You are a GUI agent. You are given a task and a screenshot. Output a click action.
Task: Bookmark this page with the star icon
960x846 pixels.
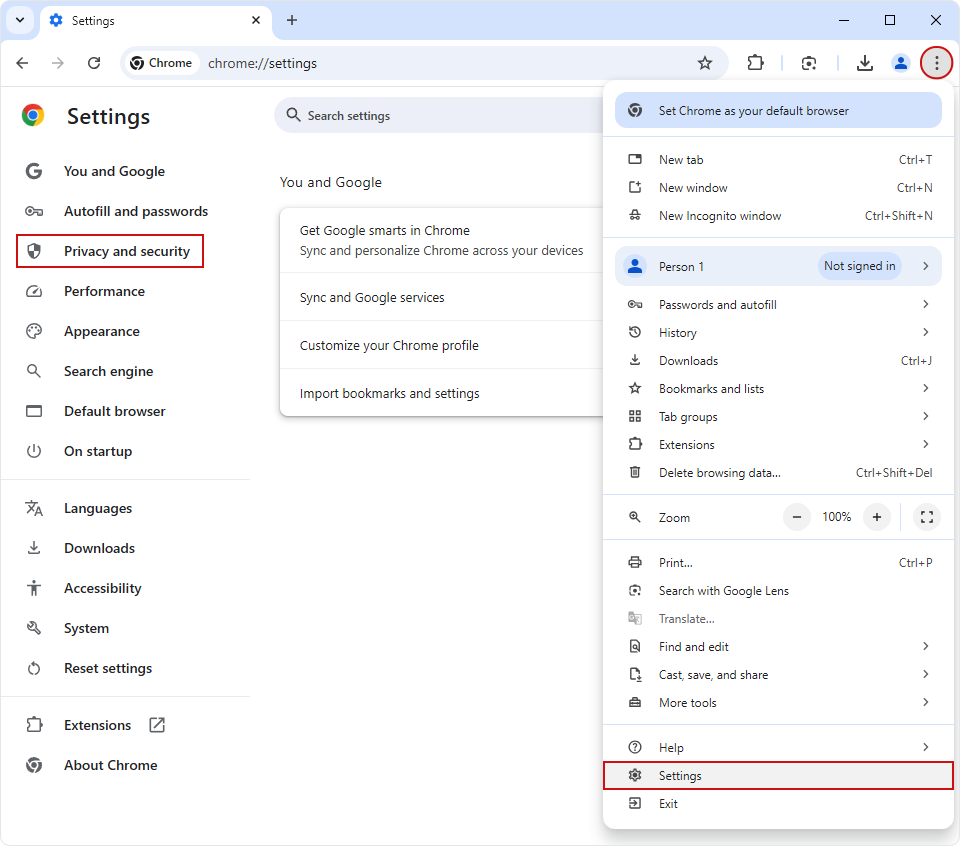705,63
